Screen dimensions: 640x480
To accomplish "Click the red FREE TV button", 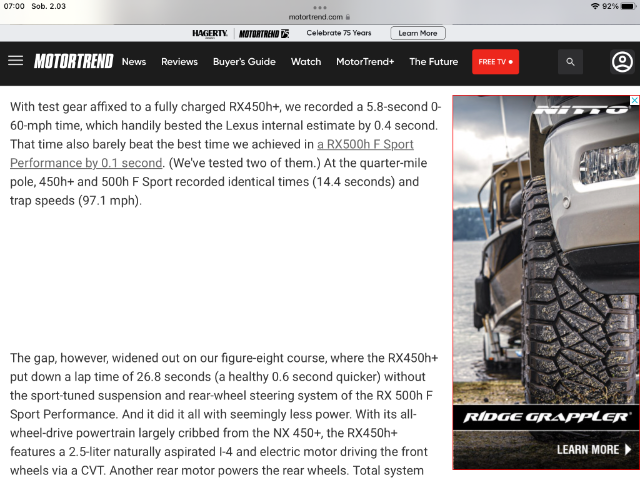I will point(496,62).
